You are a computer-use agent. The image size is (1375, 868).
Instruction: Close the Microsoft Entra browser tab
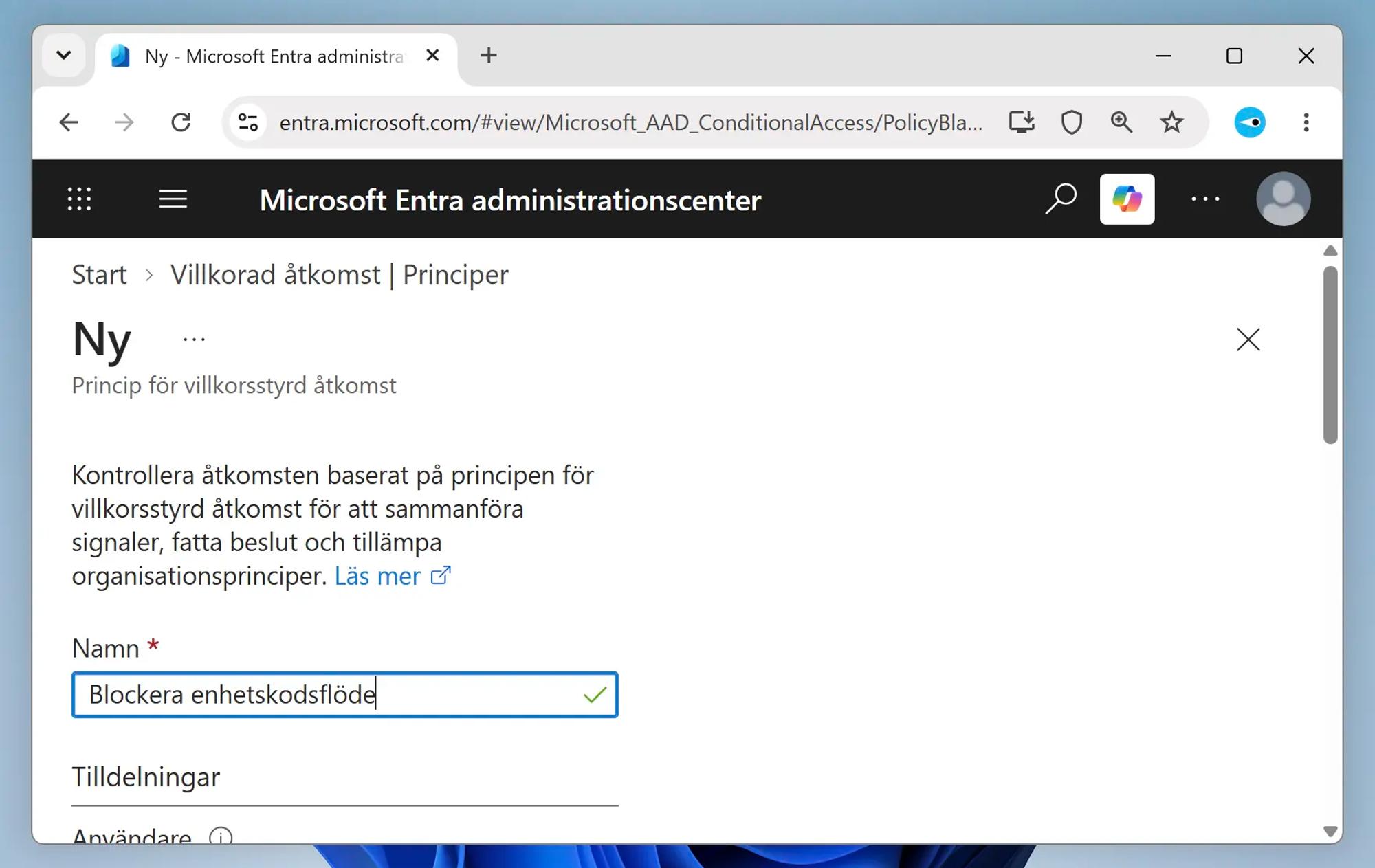(x=432, y=56)
